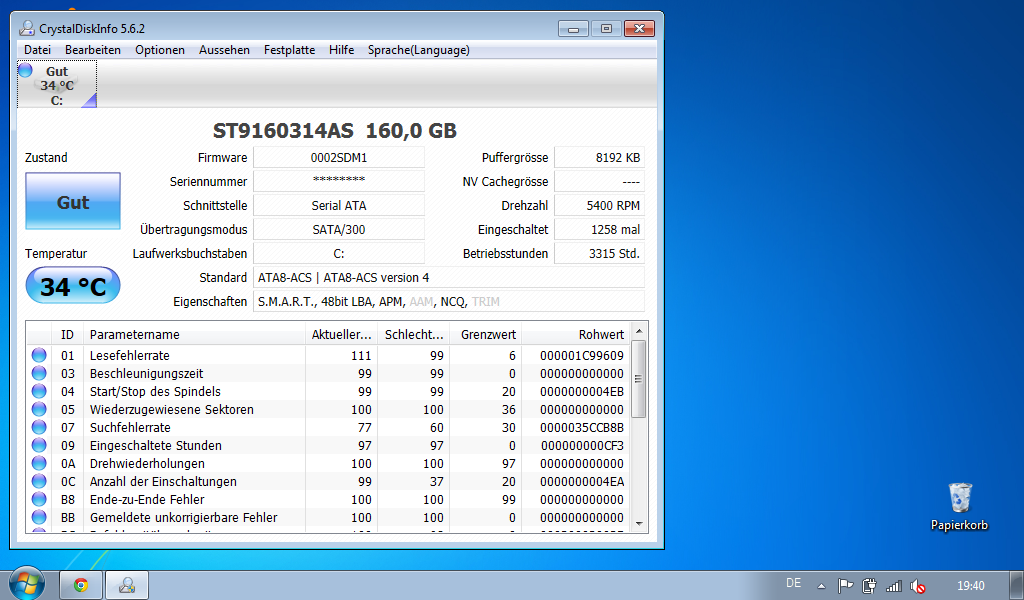This screenshot has width=1024, height=600.
Task: Click the blue Gut health status button
Action: point(73,201)
